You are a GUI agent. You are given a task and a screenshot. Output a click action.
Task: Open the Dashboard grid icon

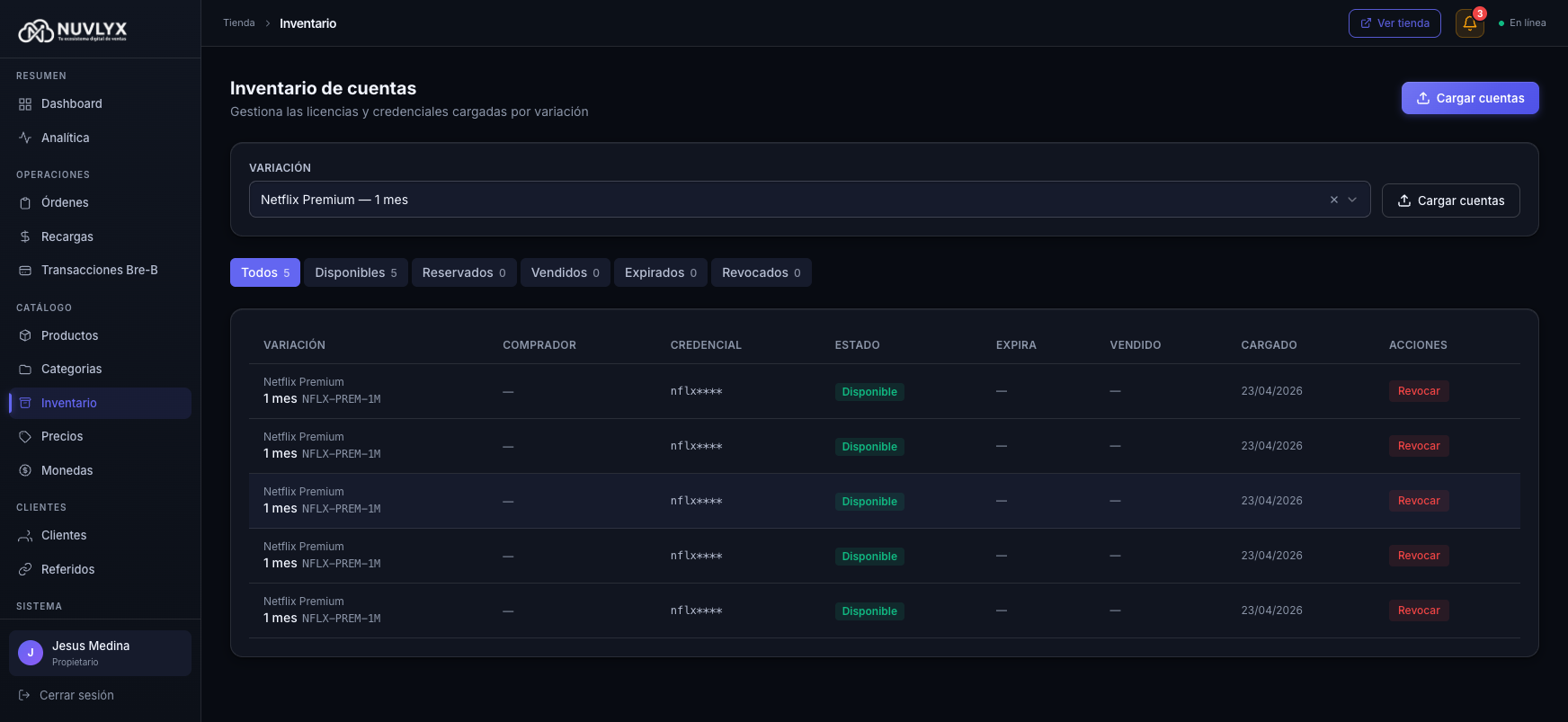25,104
